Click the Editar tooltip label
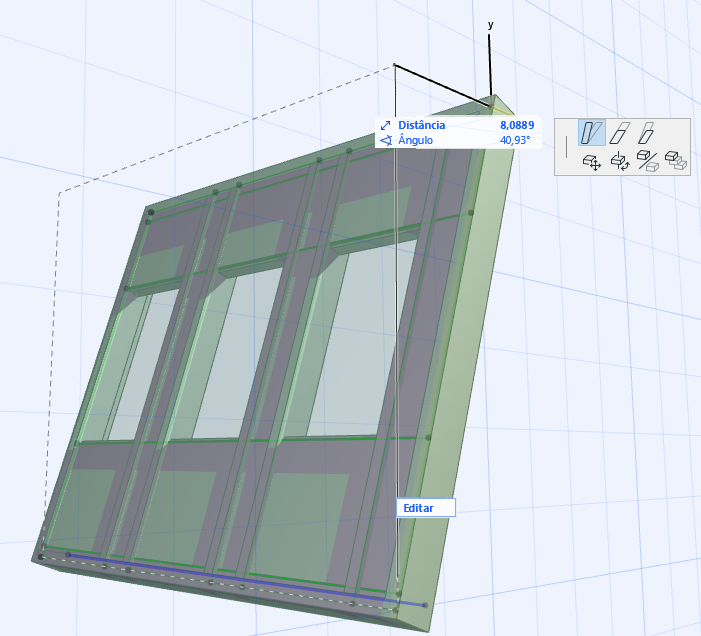The height and width of the screenshot is (636, 701). coord(426,508)
